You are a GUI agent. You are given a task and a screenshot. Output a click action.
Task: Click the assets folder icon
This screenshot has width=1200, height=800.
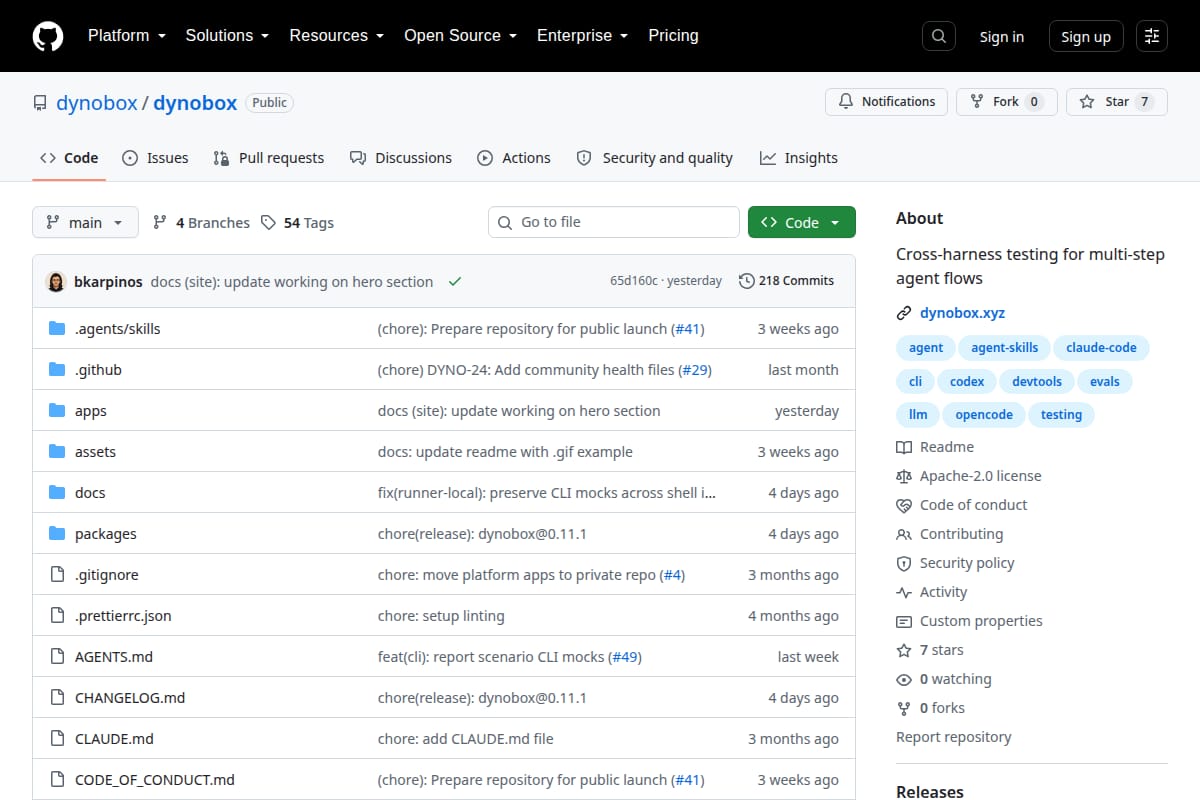coord(57,451)
